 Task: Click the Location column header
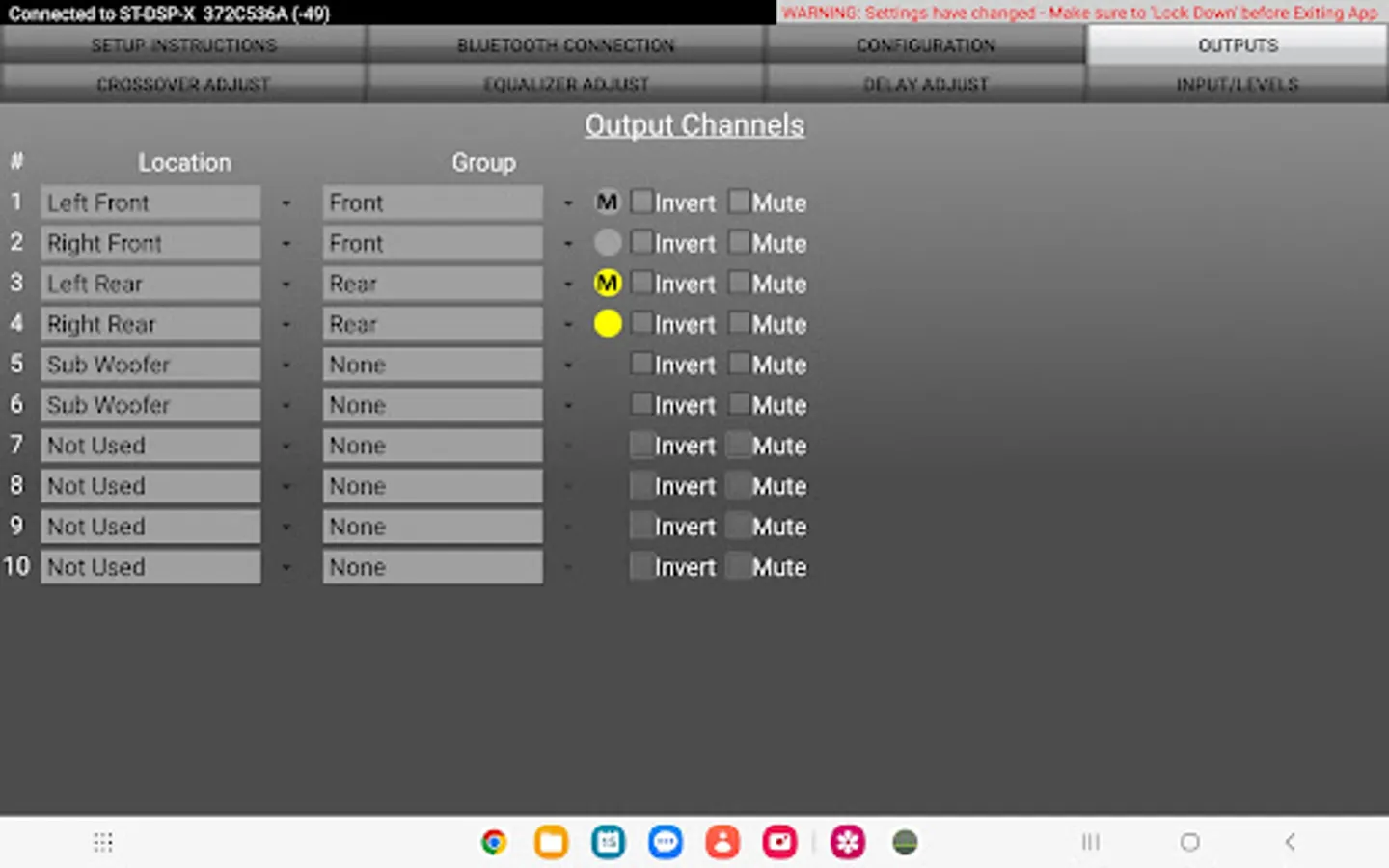[x=184, y=162]
